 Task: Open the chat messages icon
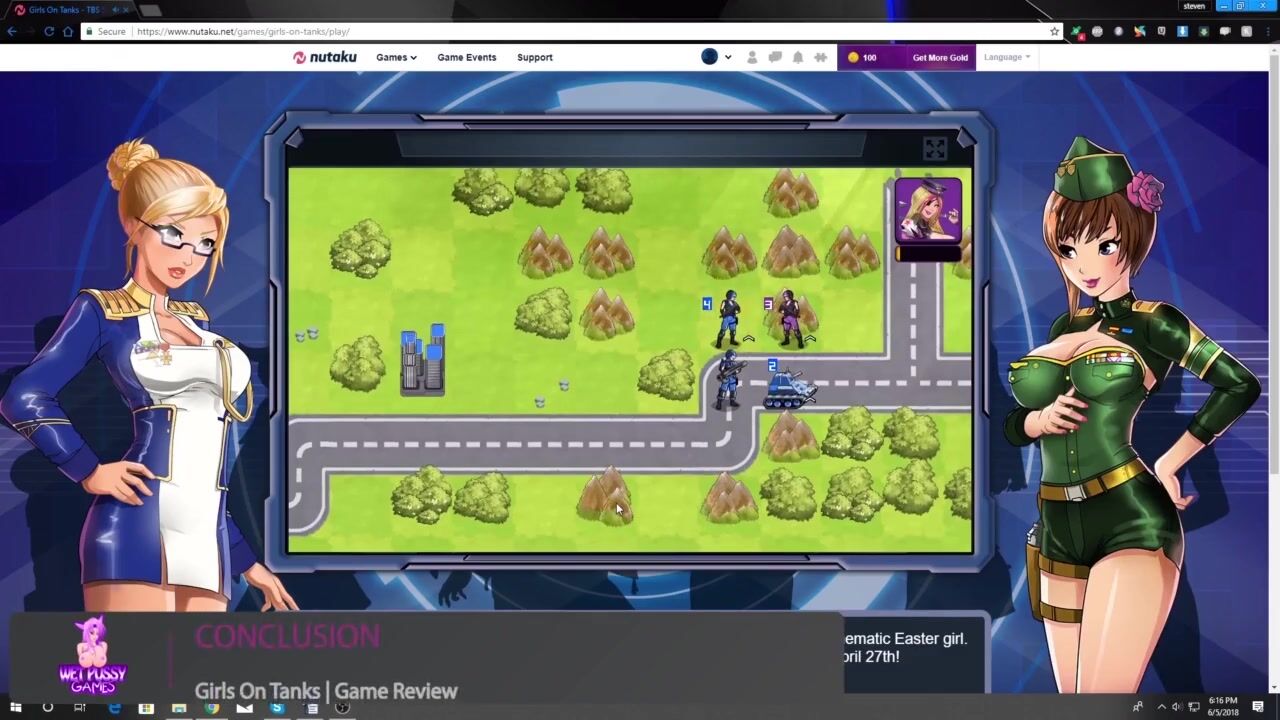pyautogui.click(x=775, y=58)
